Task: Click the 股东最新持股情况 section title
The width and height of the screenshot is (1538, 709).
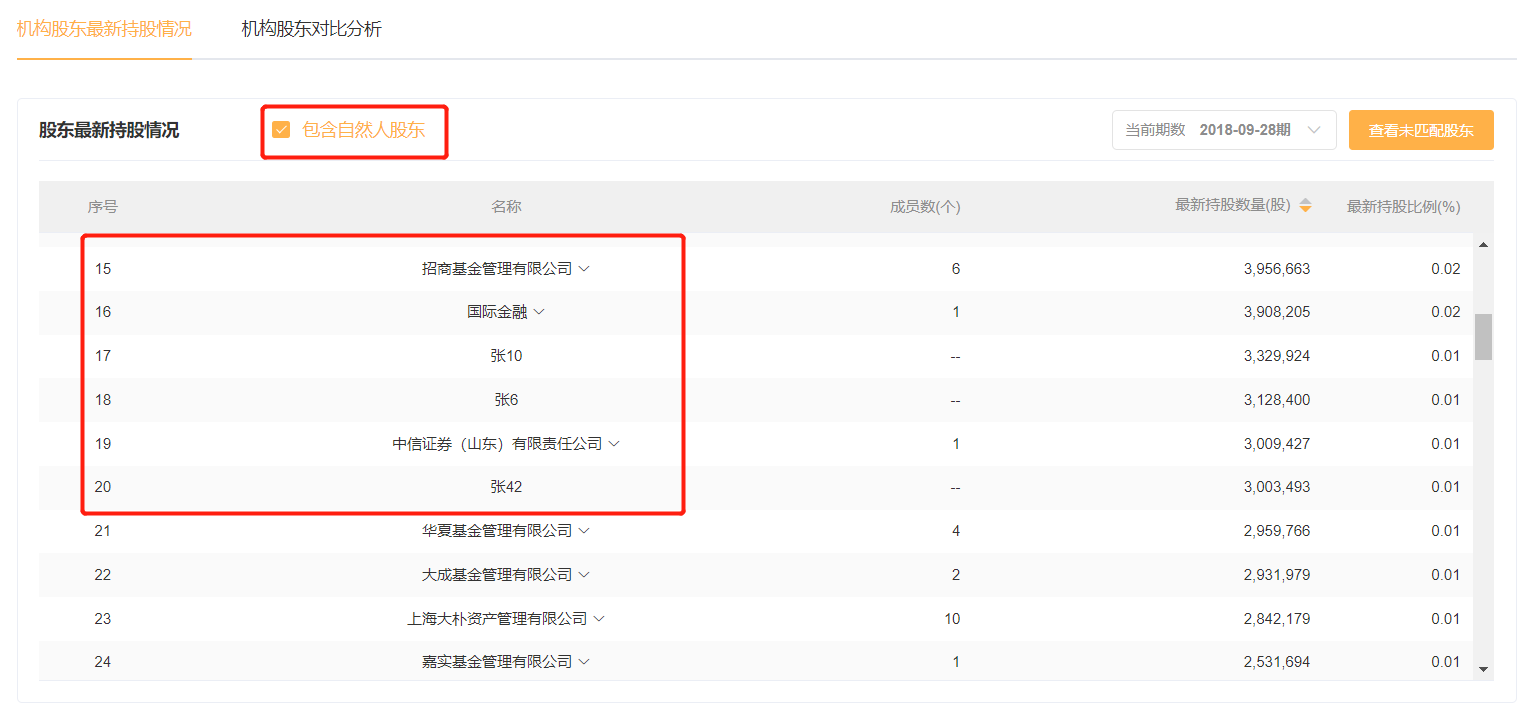Action: [x=109, y=130]
